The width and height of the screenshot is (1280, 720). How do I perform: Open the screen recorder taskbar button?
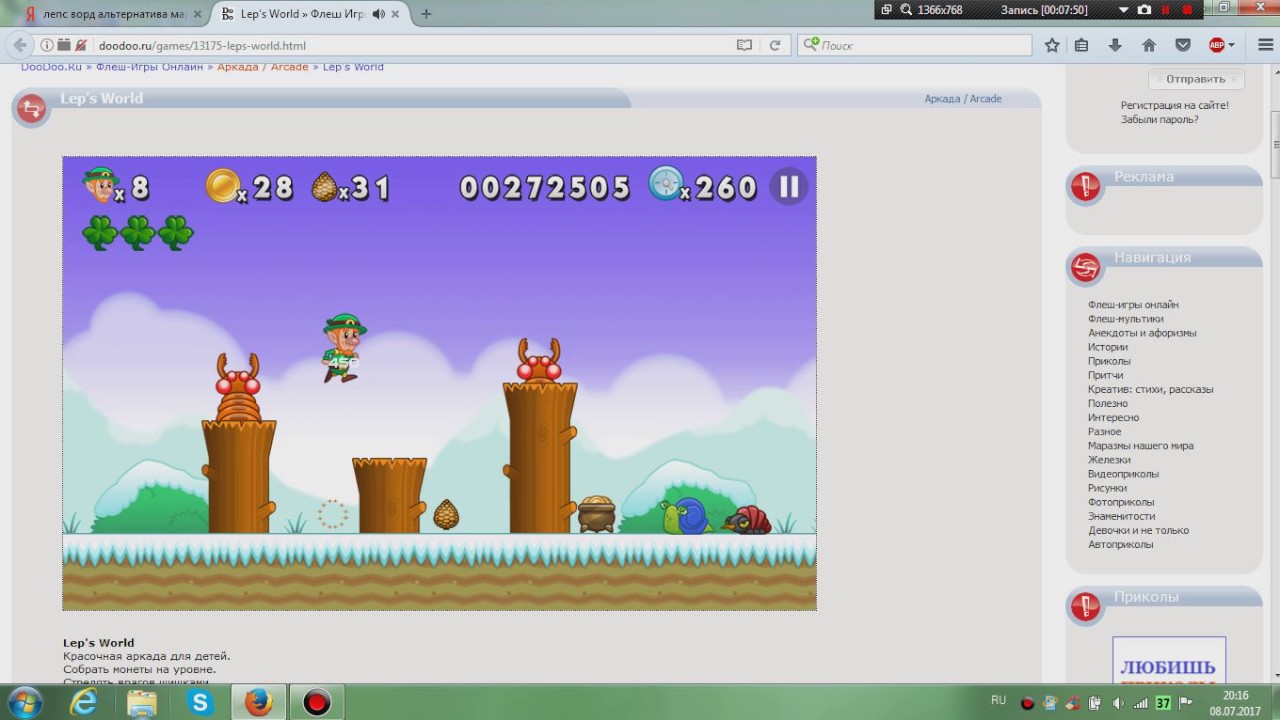coord(316,703)
